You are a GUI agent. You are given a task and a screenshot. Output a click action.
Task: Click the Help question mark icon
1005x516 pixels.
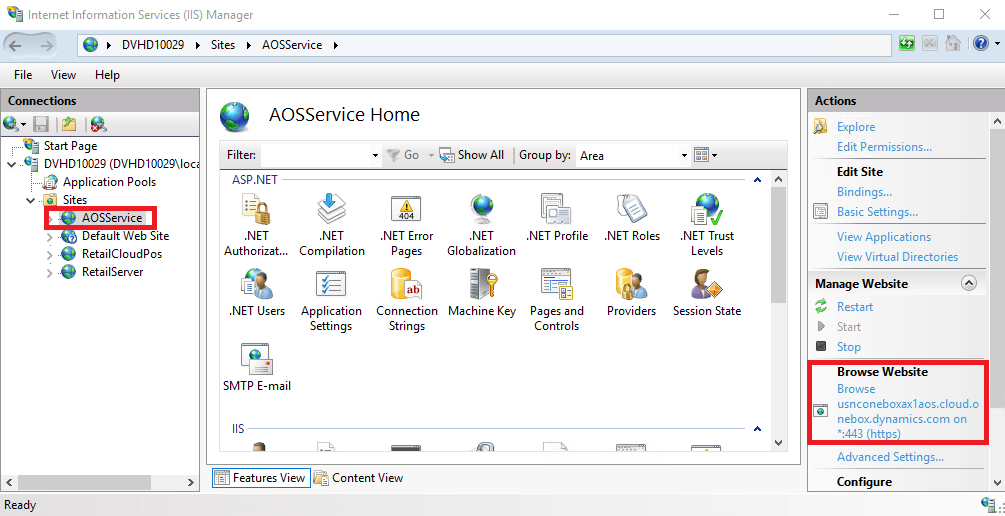[x=981, y=44]
